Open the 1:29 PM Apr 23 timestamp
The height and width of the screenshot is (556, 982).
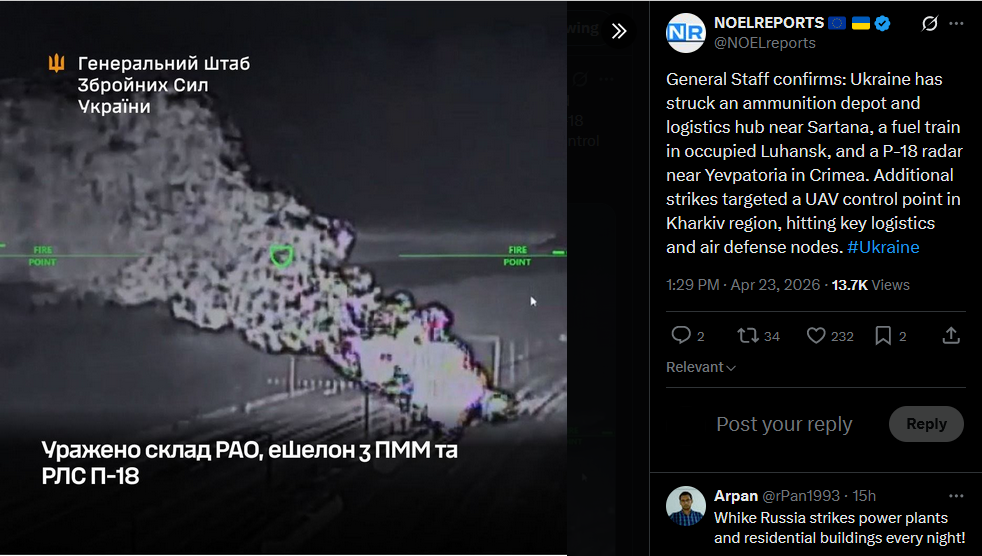(x=743, y=285)
